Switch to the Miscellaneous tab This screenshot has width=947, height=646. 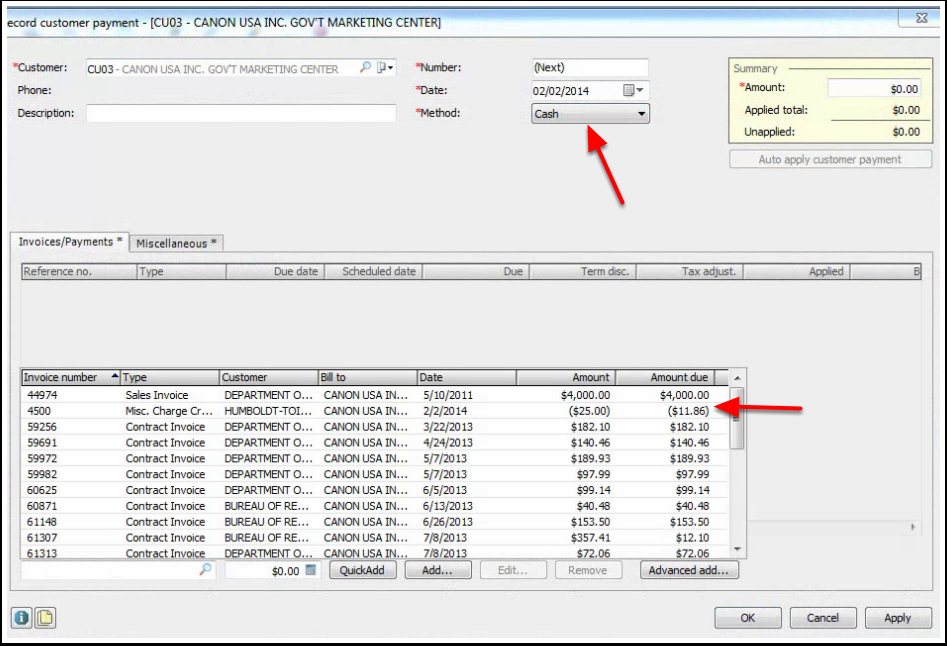coord(176,243)
